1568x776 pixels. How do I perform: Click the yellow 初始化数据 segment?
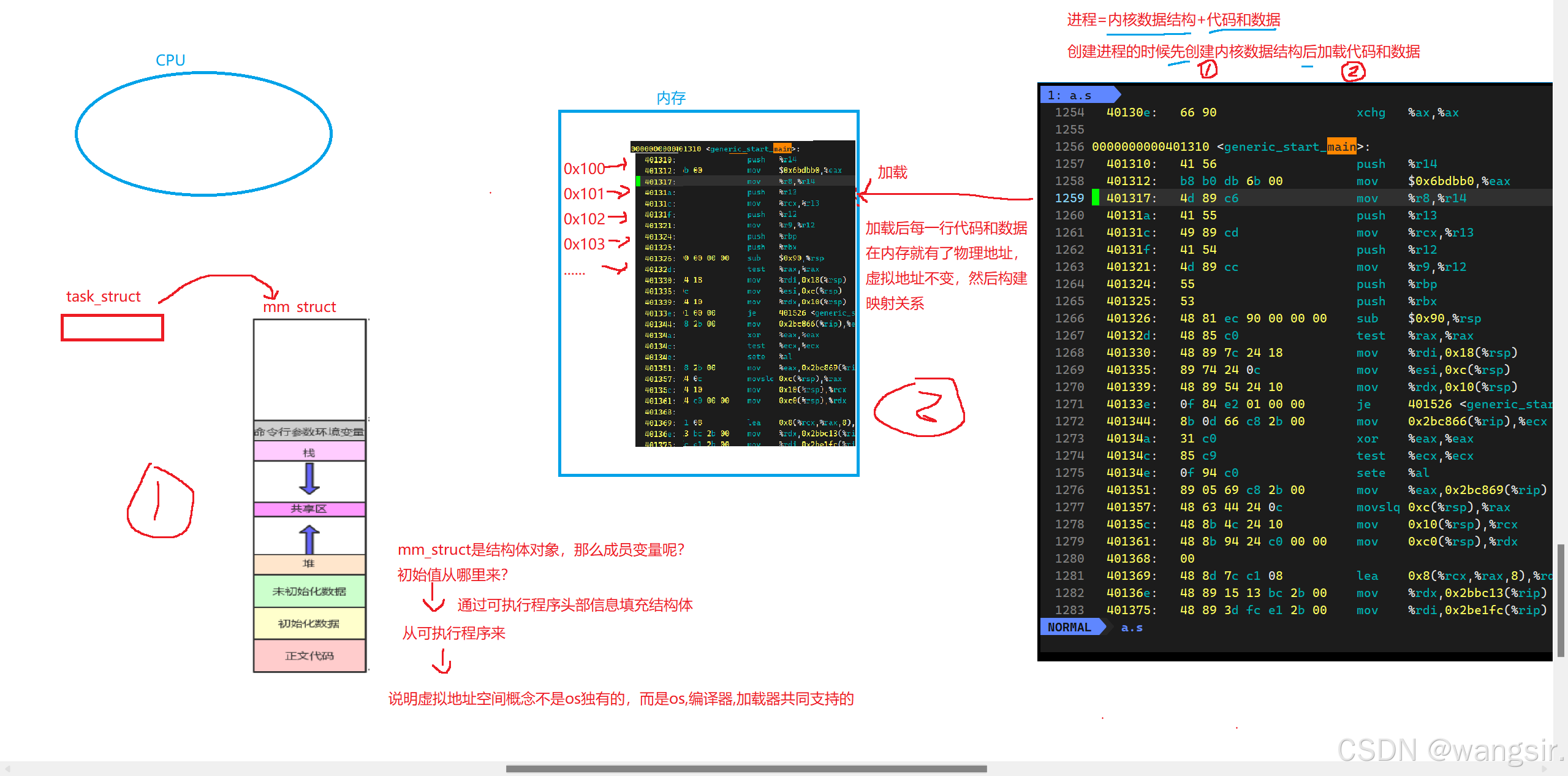[x=309, y=623]
